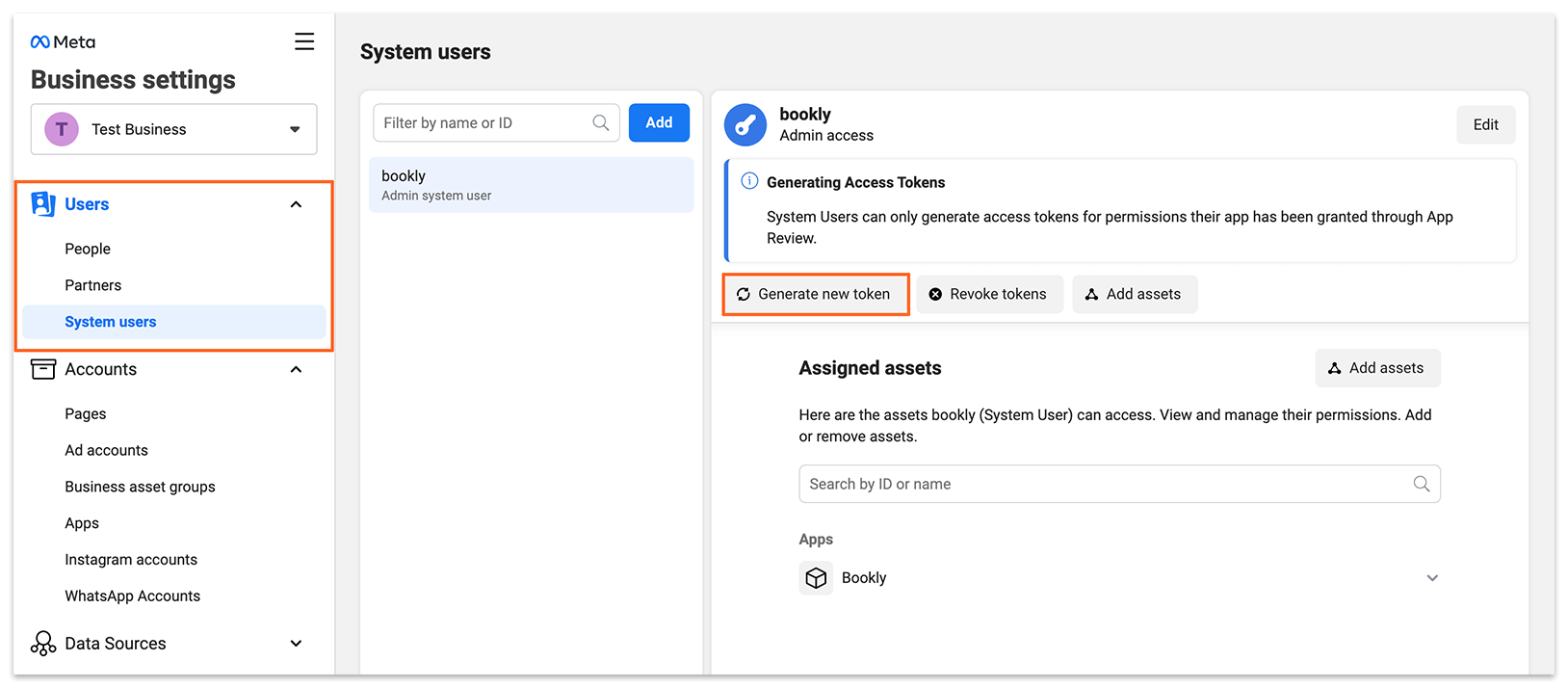This screenshot has width=1568, height=688.
Task: Click the Accounts heading text
Action: point(101,369)
